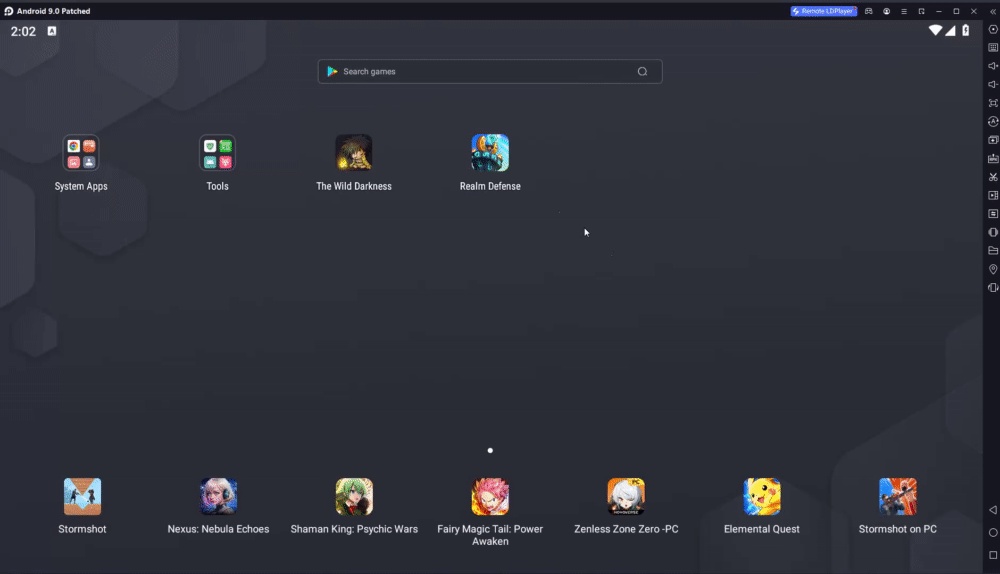Open the account profile icon in title bar

click(x=886, y=11)
